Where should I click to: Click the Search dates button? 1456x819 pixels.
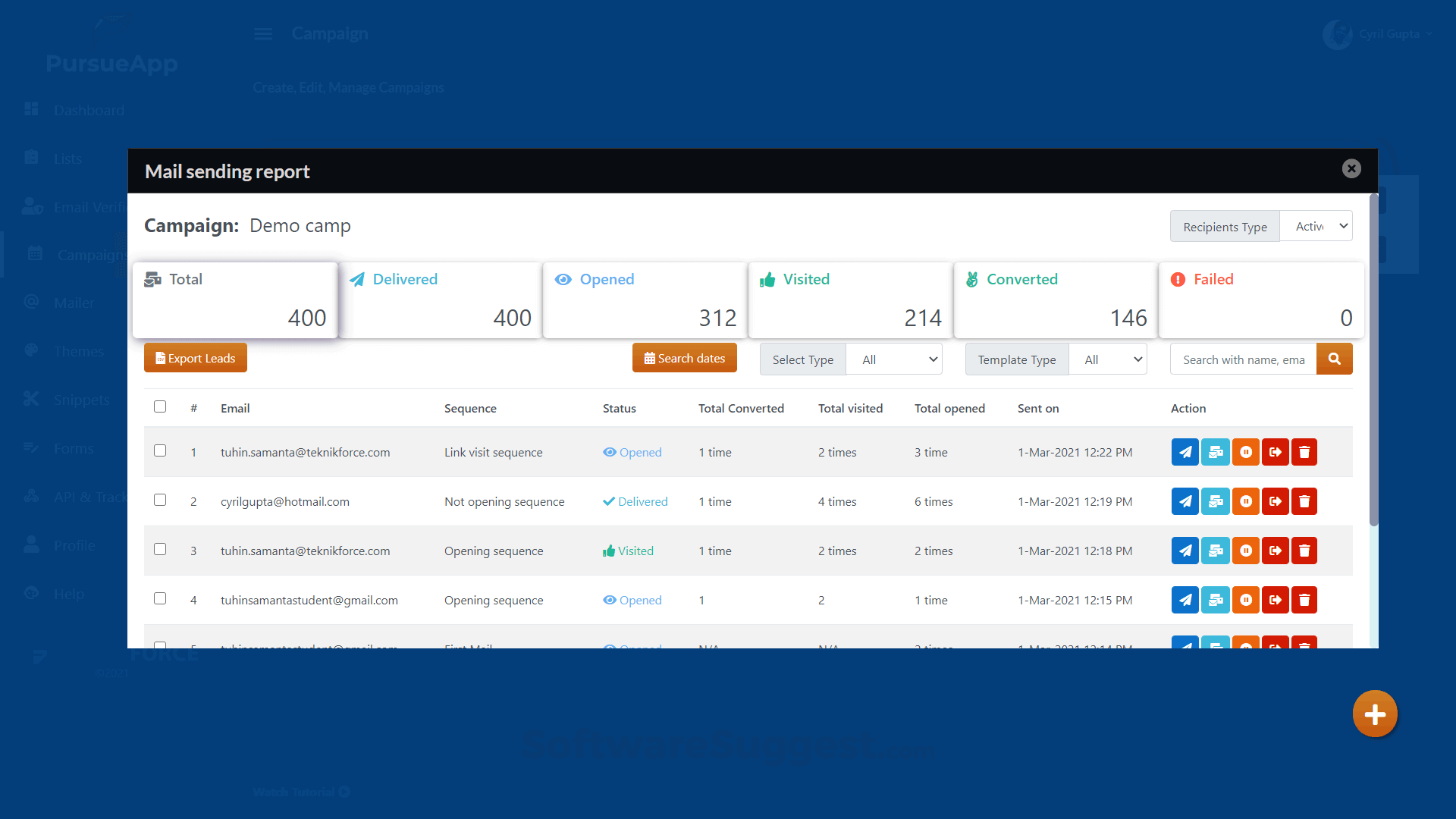(684, 358)
